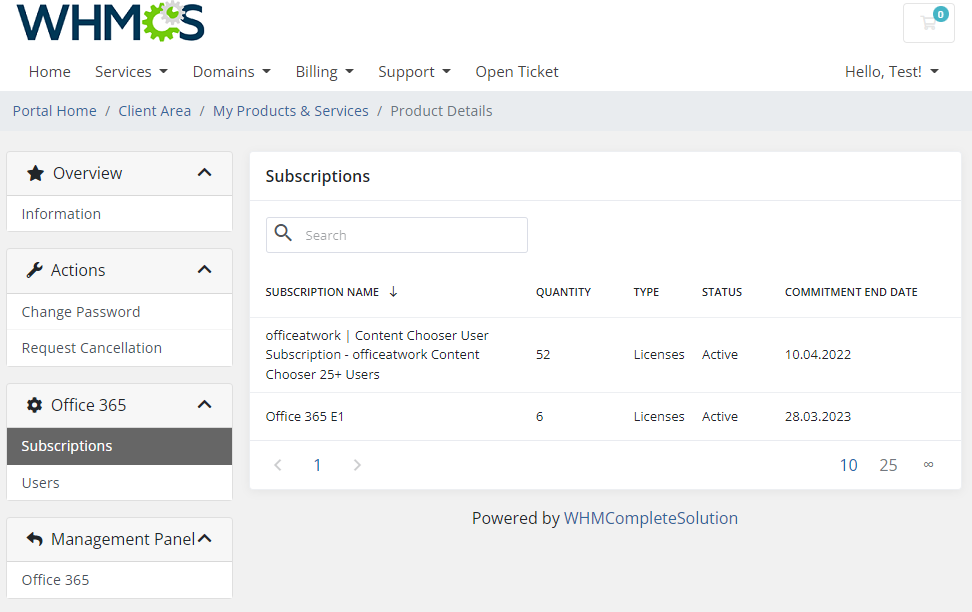
Task: Go to next page arrow
Action: [357, 465]
